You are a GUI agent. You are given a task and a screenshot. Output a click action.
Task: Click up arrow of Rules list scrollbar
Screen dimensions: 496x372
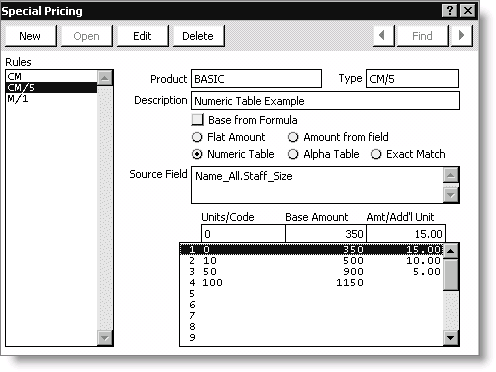click(x=105, y=78)
